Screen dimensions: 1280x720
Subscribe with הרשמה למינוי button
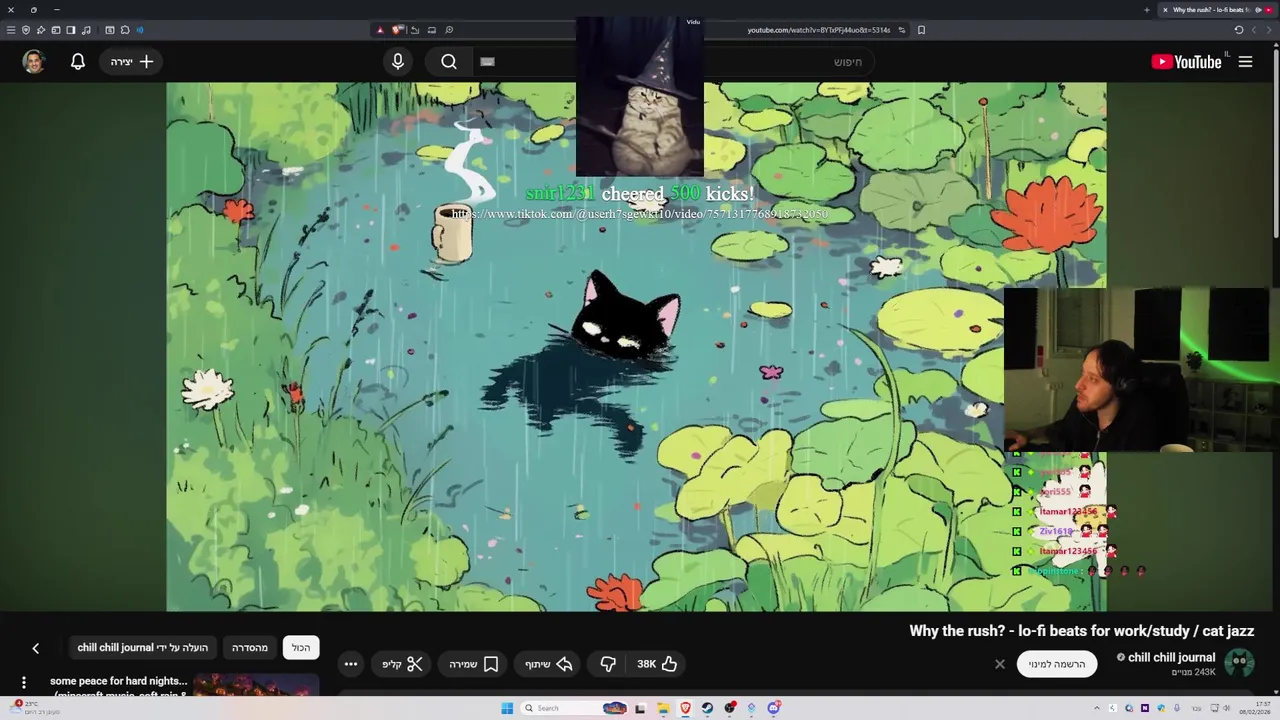click(1057, 664)
